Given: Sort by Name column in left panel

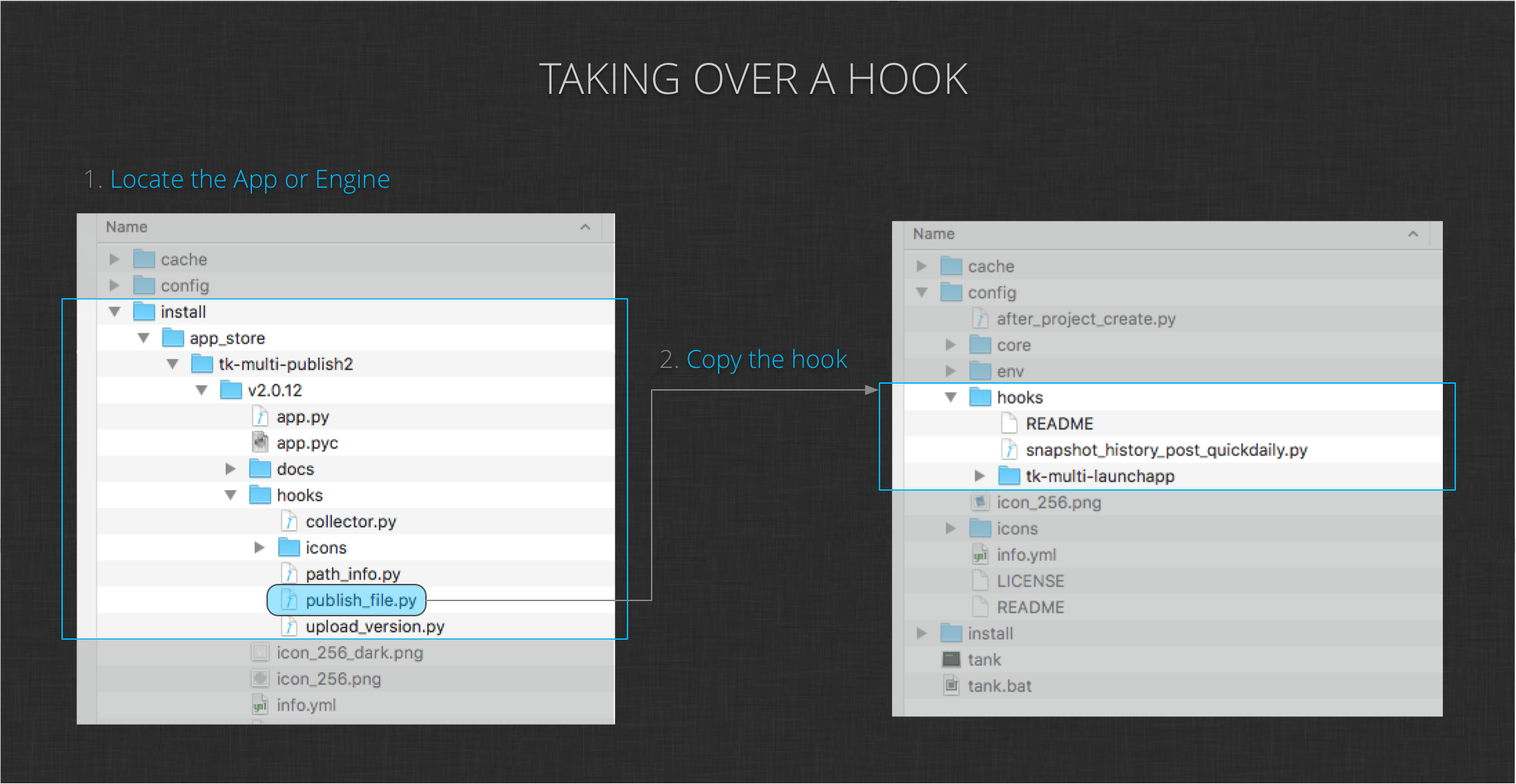Looking at the screenshot, I should (127, 227).
